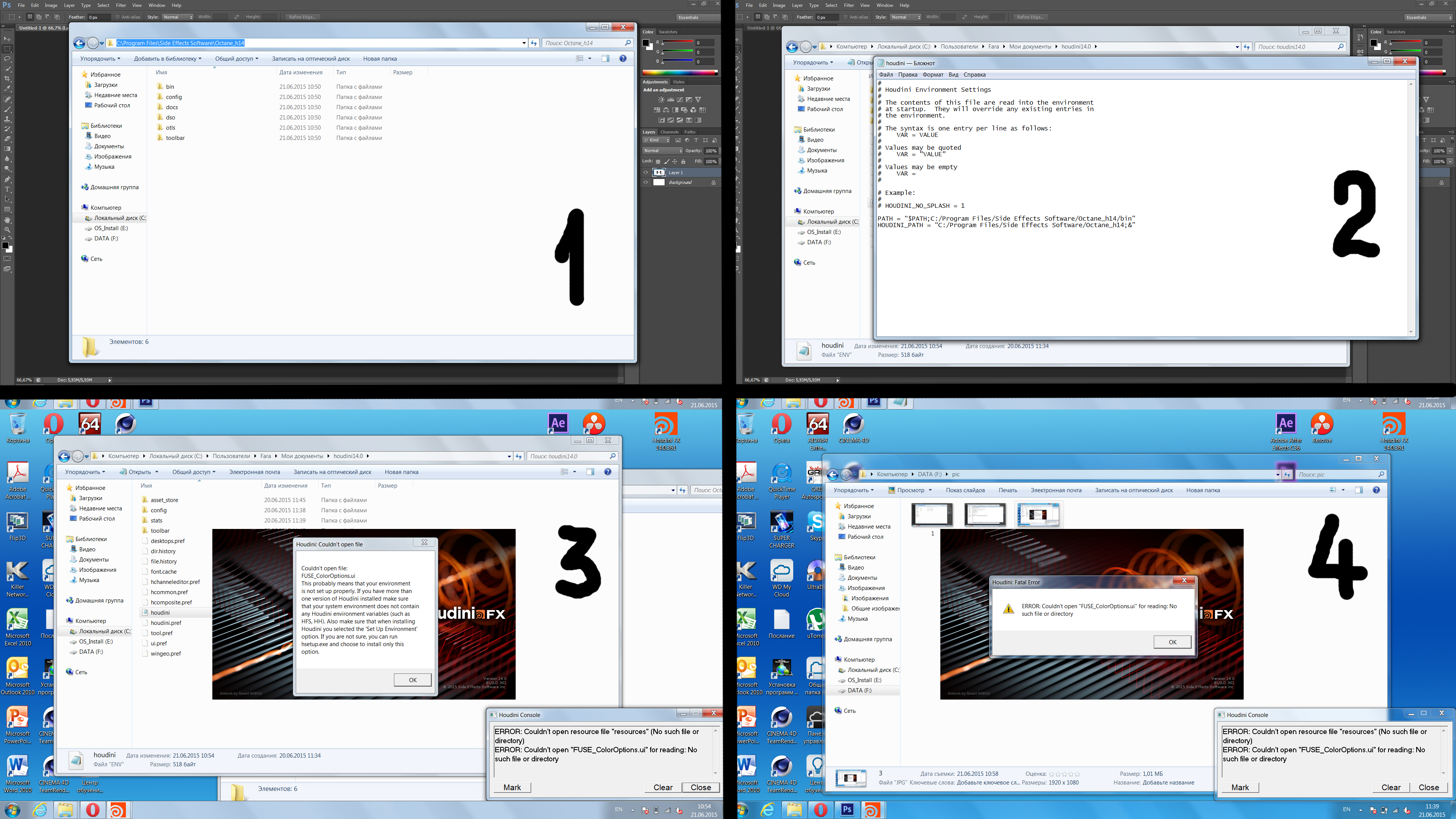Viewport: 1456px width, 819px height.
Task: Pick color from spectrum ramp behind Octane_h14 window
Action: click(x=680, y=72)
